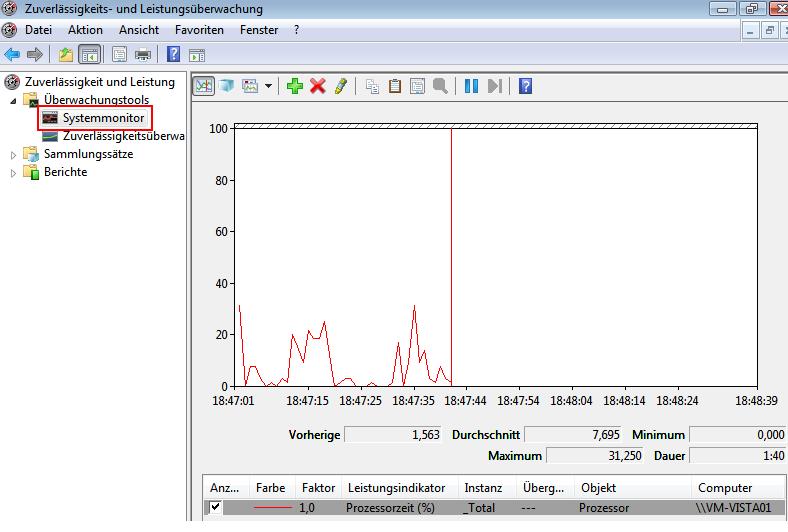
Task: Open the Favoriten menu
Action: pyautogui.click(x=199, y=30)
